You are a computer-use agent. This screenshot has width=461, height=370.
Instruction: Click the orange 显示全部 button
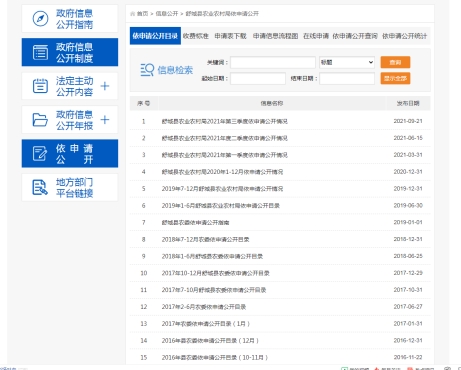(x=395, y=79)
